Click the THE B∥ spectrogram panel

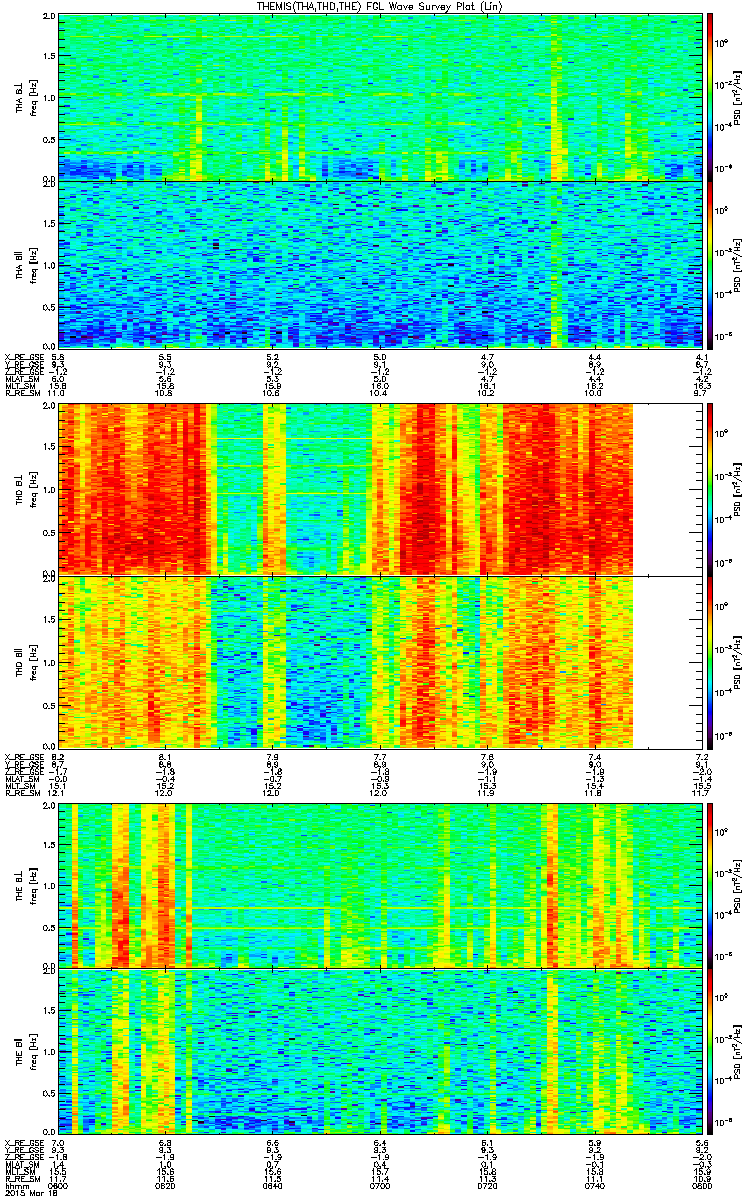(379, 1050)
